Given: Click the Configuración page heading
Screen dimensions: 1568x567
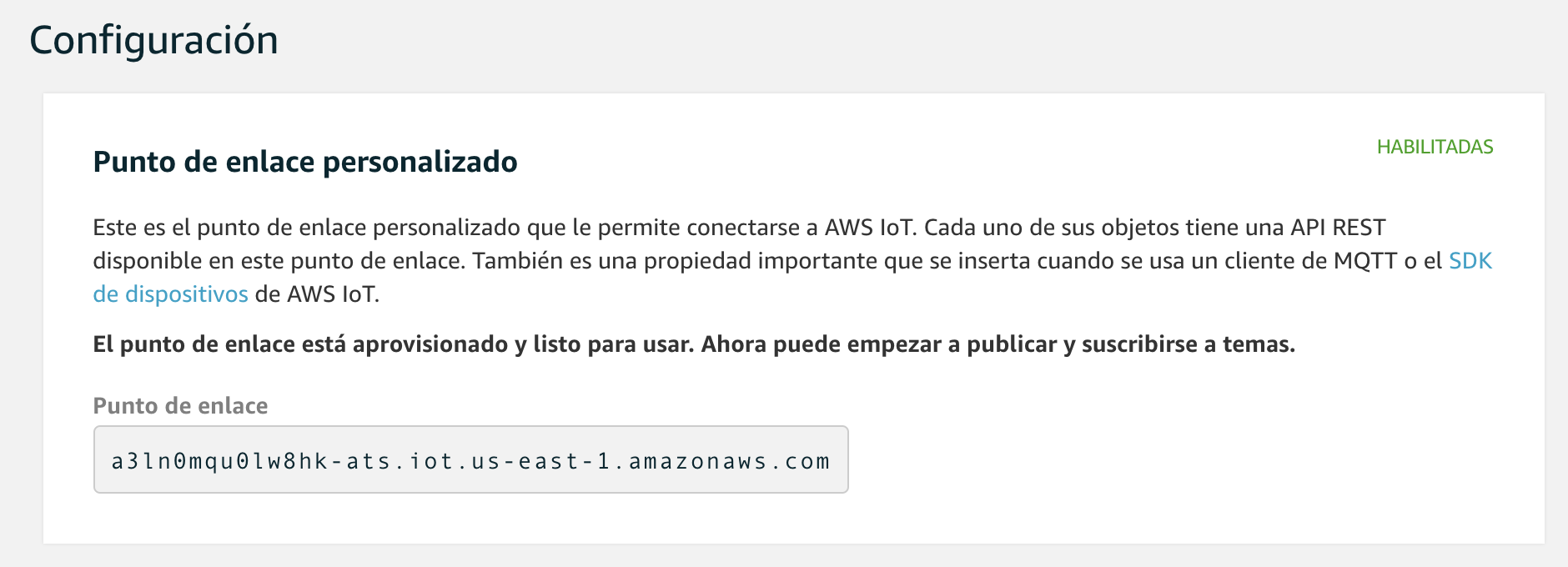Looking at the screenshot, I should click(x=154, y=40).
